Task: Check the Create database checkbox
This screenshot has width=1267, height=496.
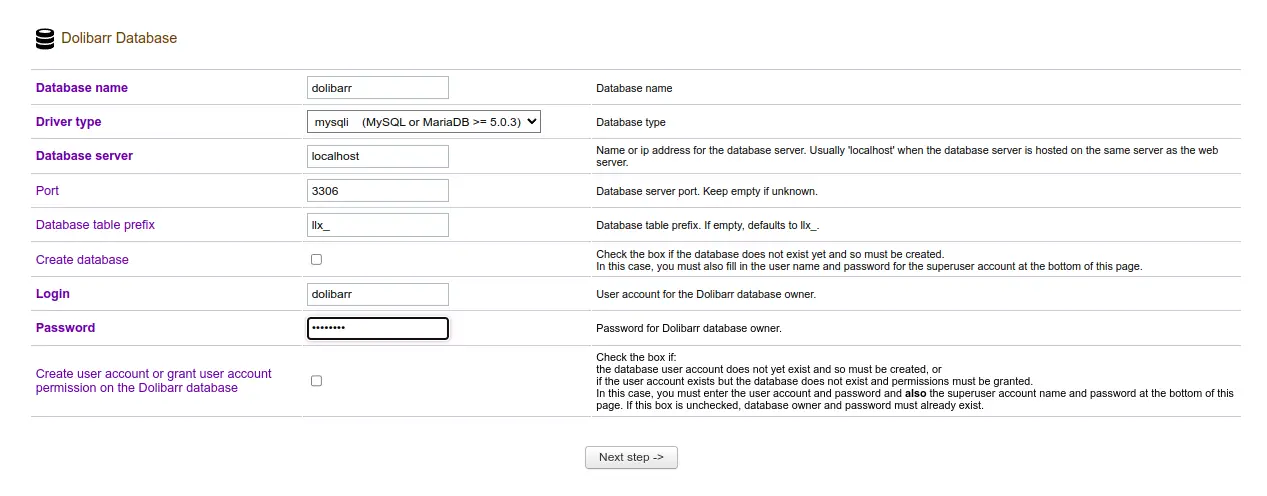Action: tap(316, 259)
